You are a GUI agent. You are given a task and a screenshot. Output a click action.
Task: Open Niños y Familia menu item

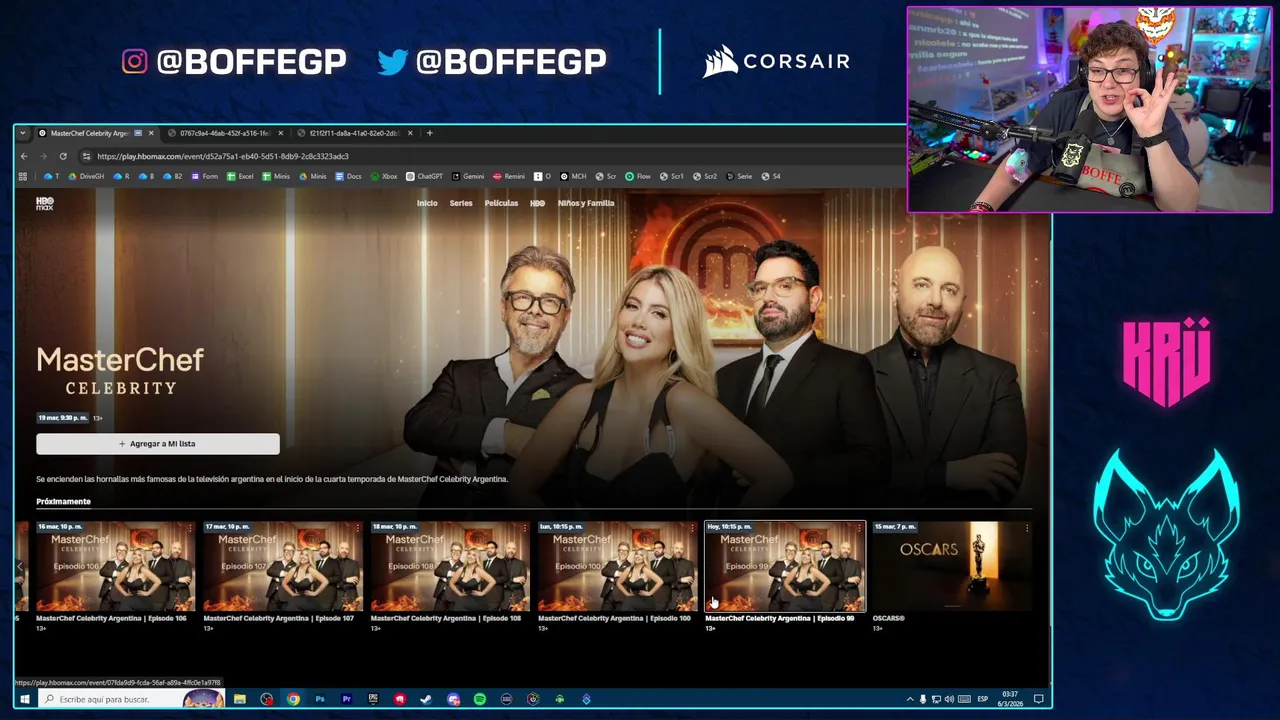pos(586,203)
